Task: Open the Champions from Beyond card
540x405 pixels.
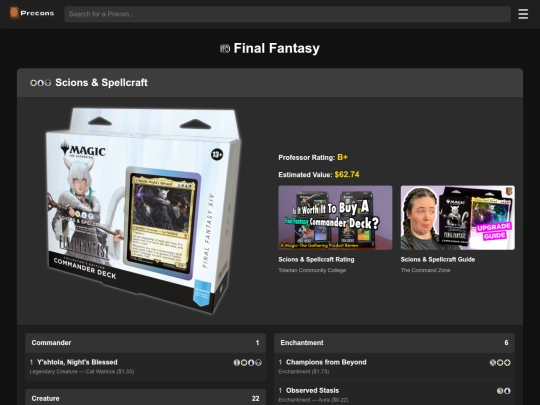Action: click(x=326, y=362)
